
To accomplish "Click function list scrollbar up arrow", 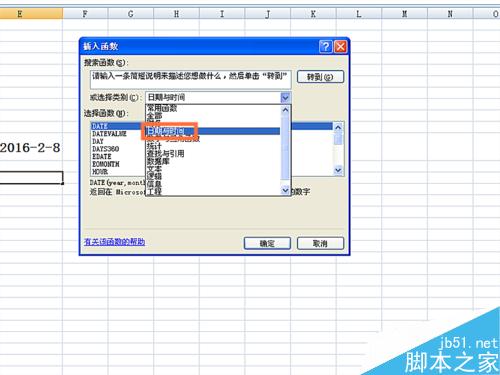I will point(338,127).
